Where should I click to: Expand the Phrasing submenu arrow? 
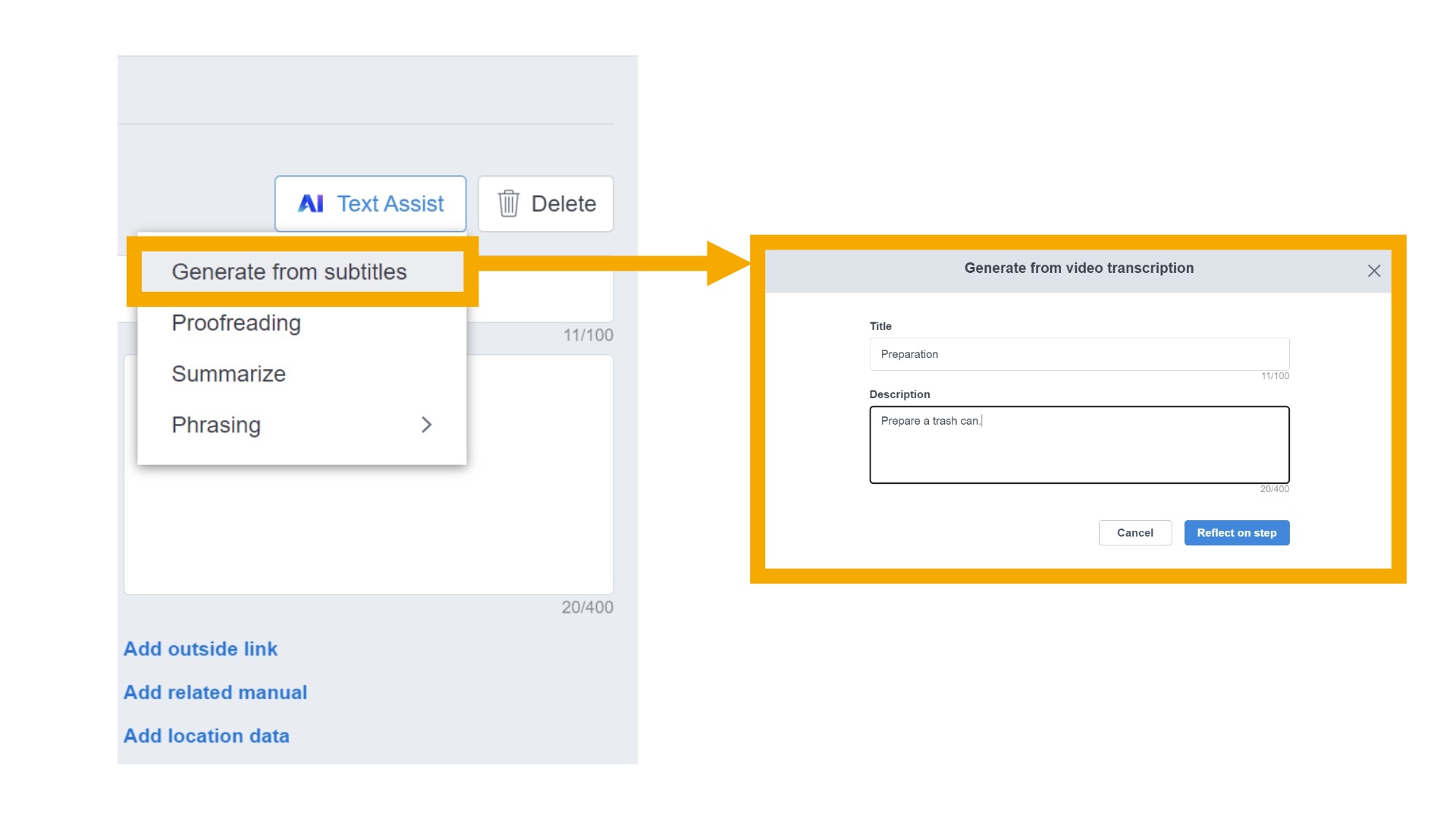(x=426, y=425)
